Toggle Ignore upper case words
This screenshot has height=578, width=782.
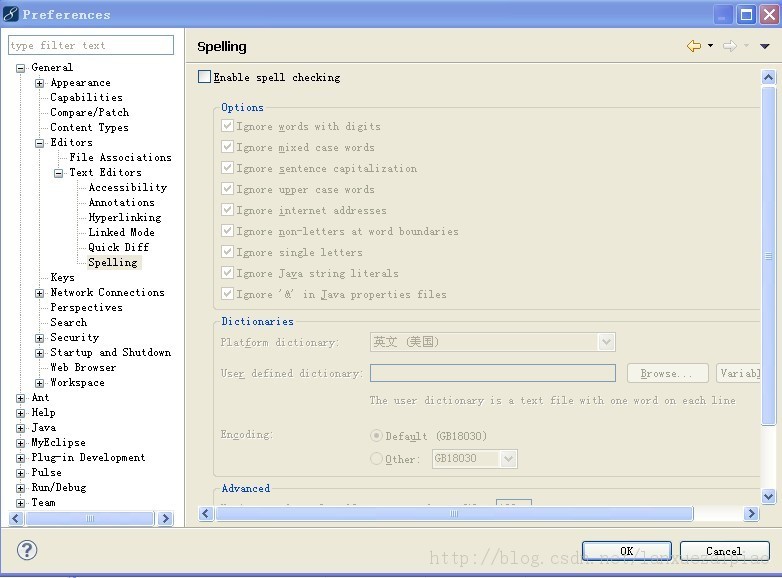pos(227,189)
